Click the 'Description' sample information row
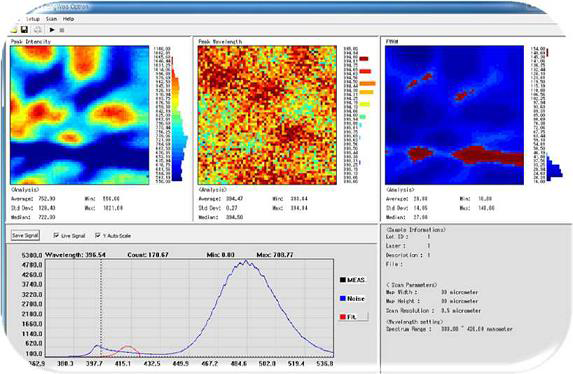Screen dimensions: 573x374 click(408, 255)
